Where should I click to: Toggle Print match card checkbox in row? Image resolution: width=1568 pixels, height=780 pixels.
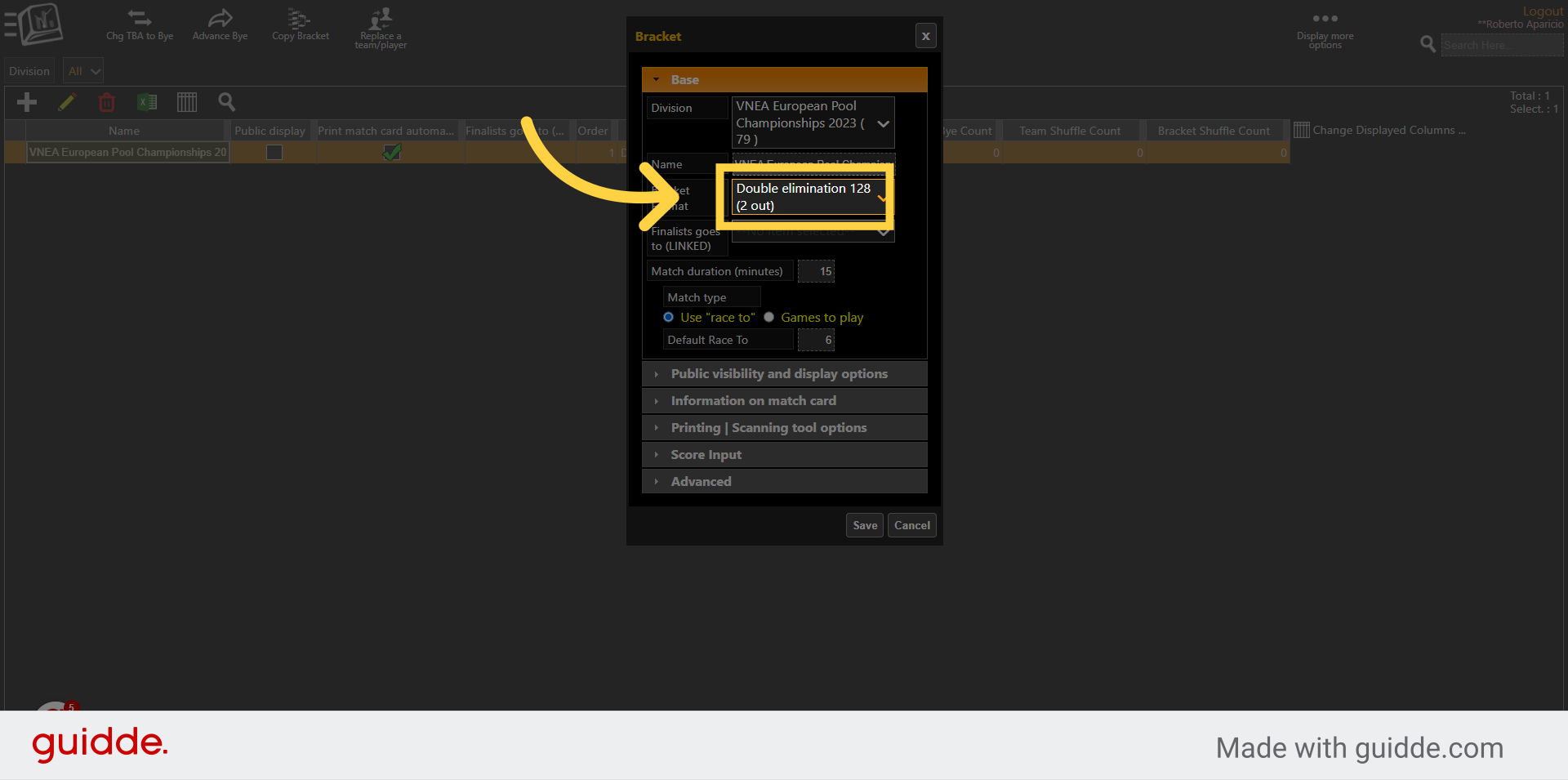click(x=392, y=152)
